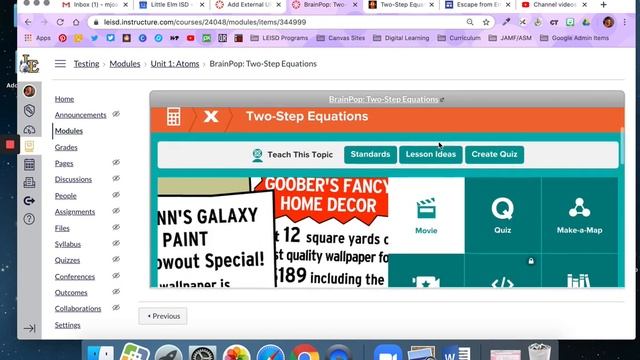
Task: Open the BrainPop Movie feature
Action: [426, 216]
